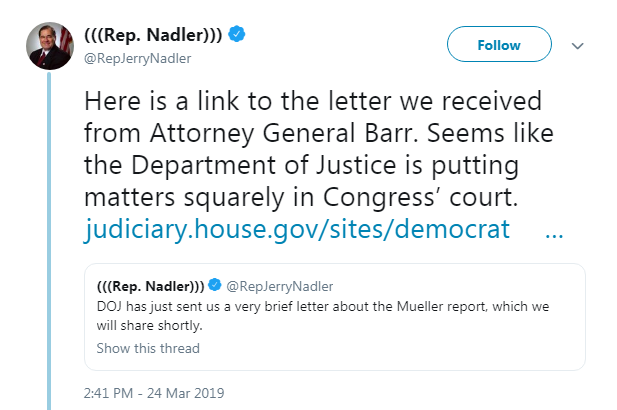The height and width of the screenshot is (410, 617).
Task: Follow Rep. Nadler's account
Action: tap(499, 45)
